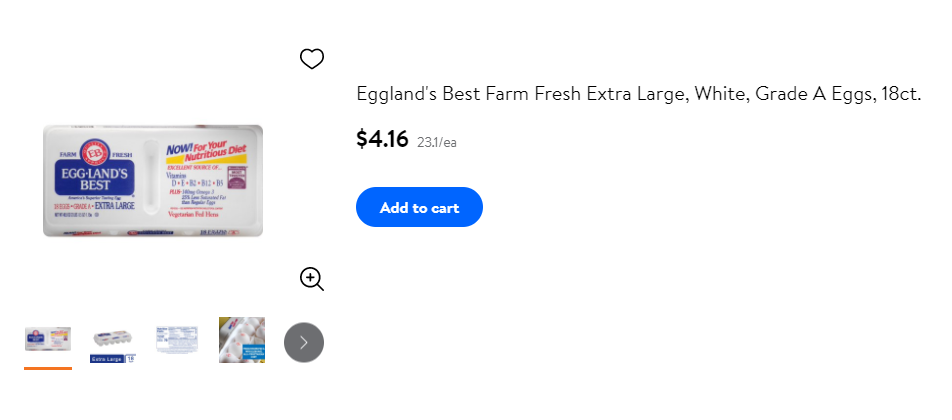This screenshot has height=420, width=952.
Task: Add item to favorites with heart icon
Action: (x=312, y=59)
